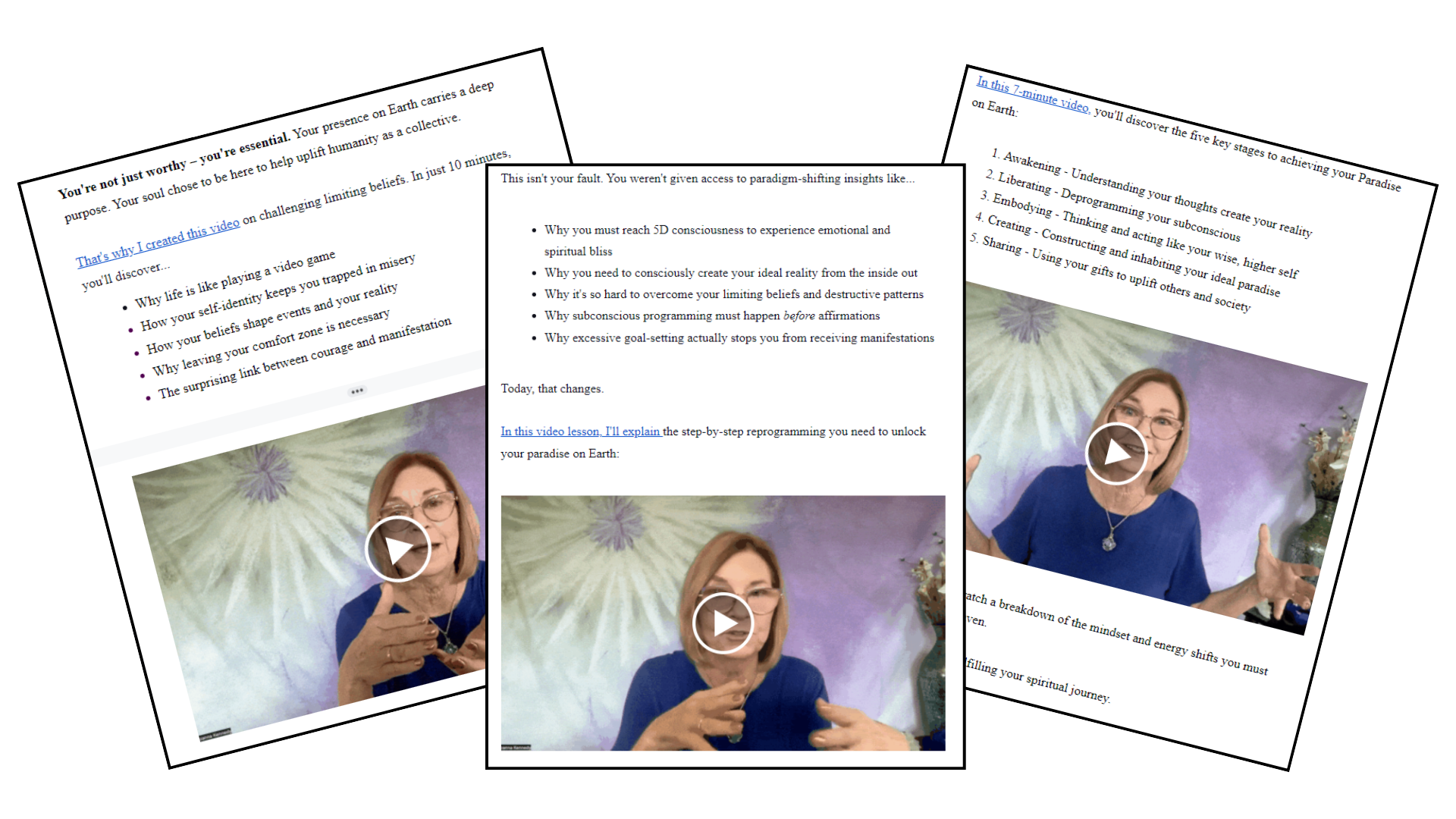This screenshot has height=819, width=1456.
Task: Follow the "In this video lesson, I'll explain" link
Action: (x=581, y=431)
